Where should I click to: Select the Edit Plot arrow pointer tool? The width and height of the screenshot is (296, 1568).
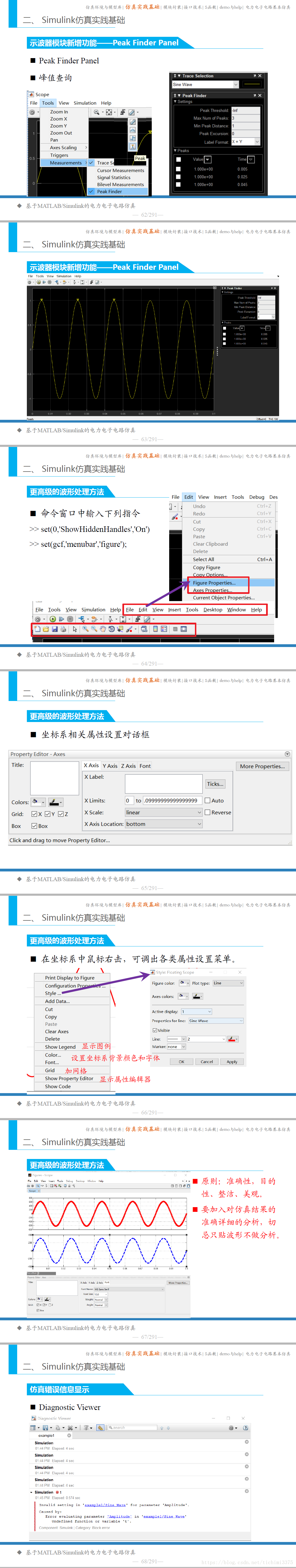click(75, 629)
